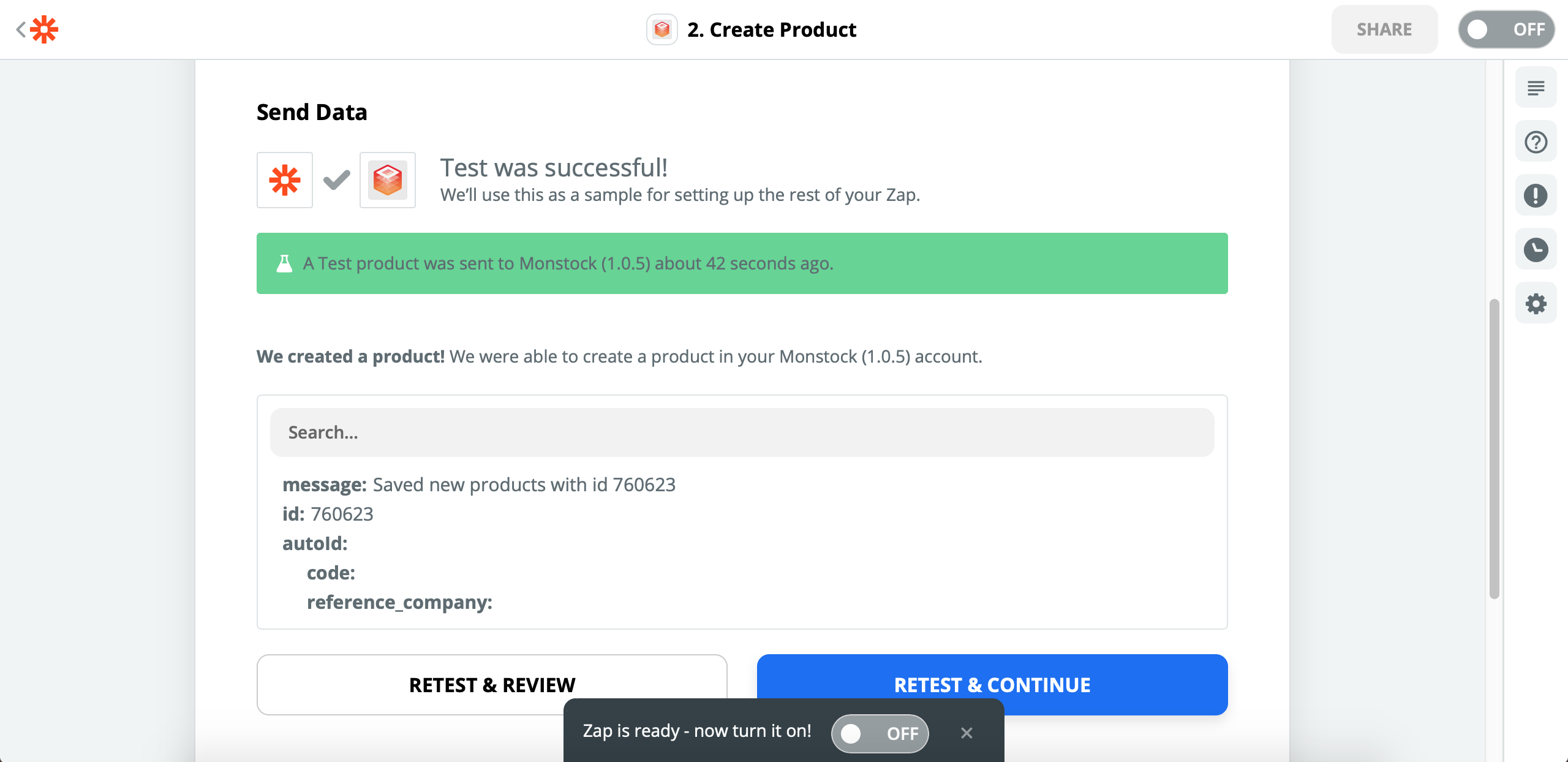
Task: Click the Monstock box icon in Send Data
Action: pos(388,180)
